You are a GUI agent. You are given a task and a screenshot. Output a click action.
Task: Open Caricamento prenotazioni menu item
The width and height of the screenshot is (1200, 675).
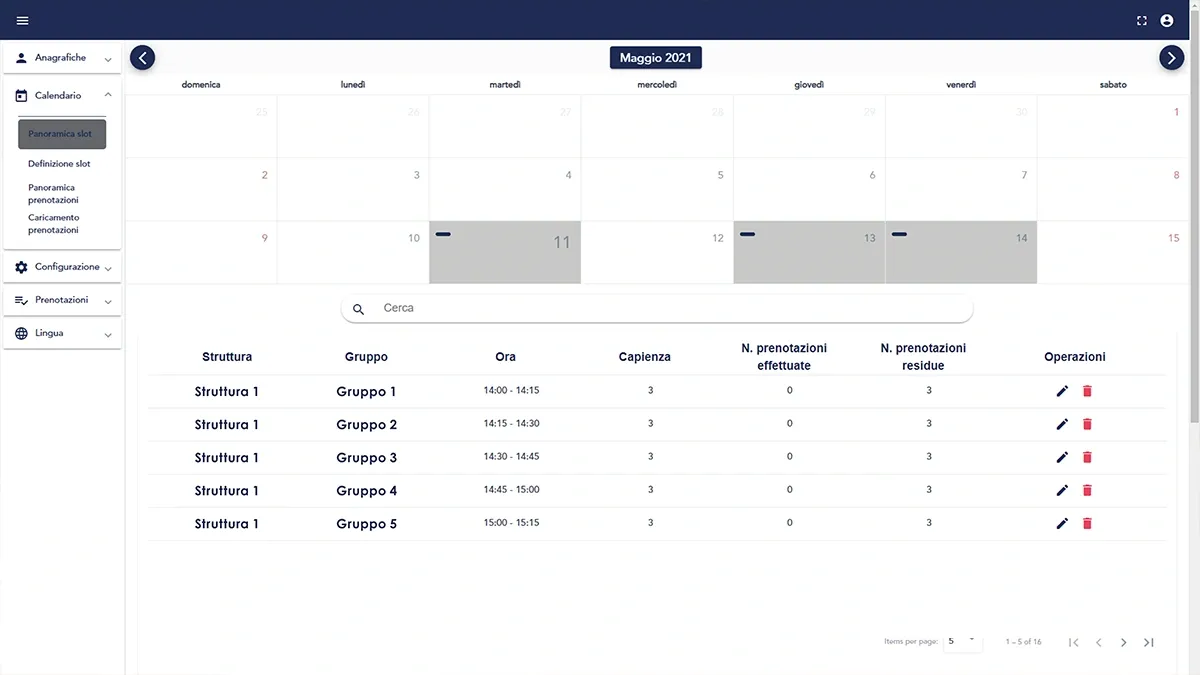(54, 224)
